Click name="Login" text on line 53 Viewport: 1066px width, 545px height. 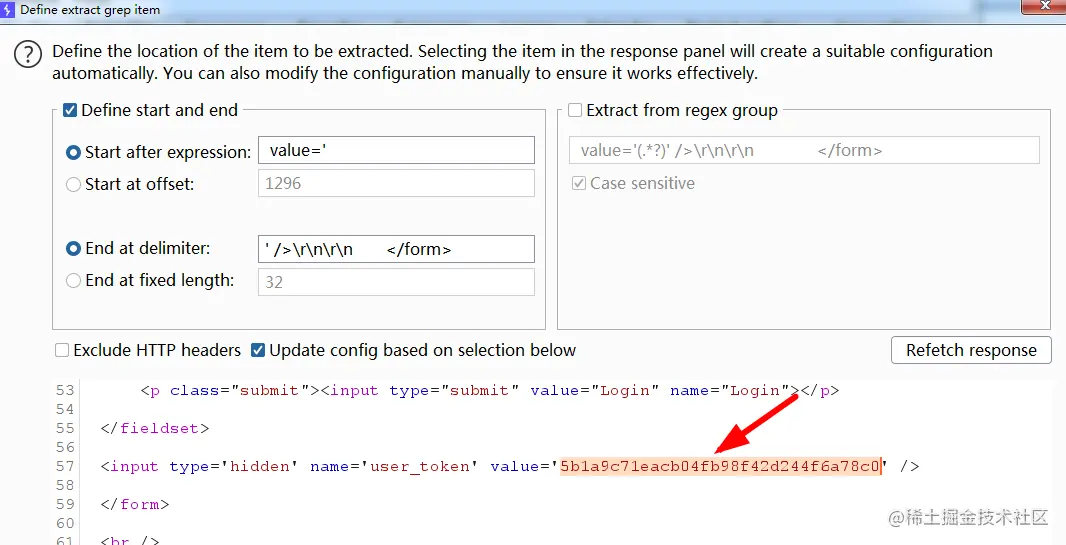click(729, 390)
